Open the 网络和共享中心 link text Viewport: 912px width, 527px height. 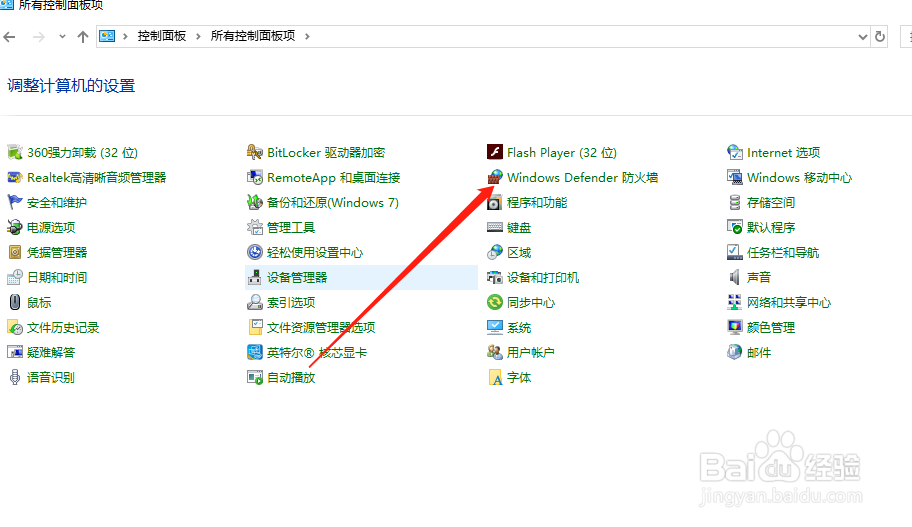(x=789, y=302)
